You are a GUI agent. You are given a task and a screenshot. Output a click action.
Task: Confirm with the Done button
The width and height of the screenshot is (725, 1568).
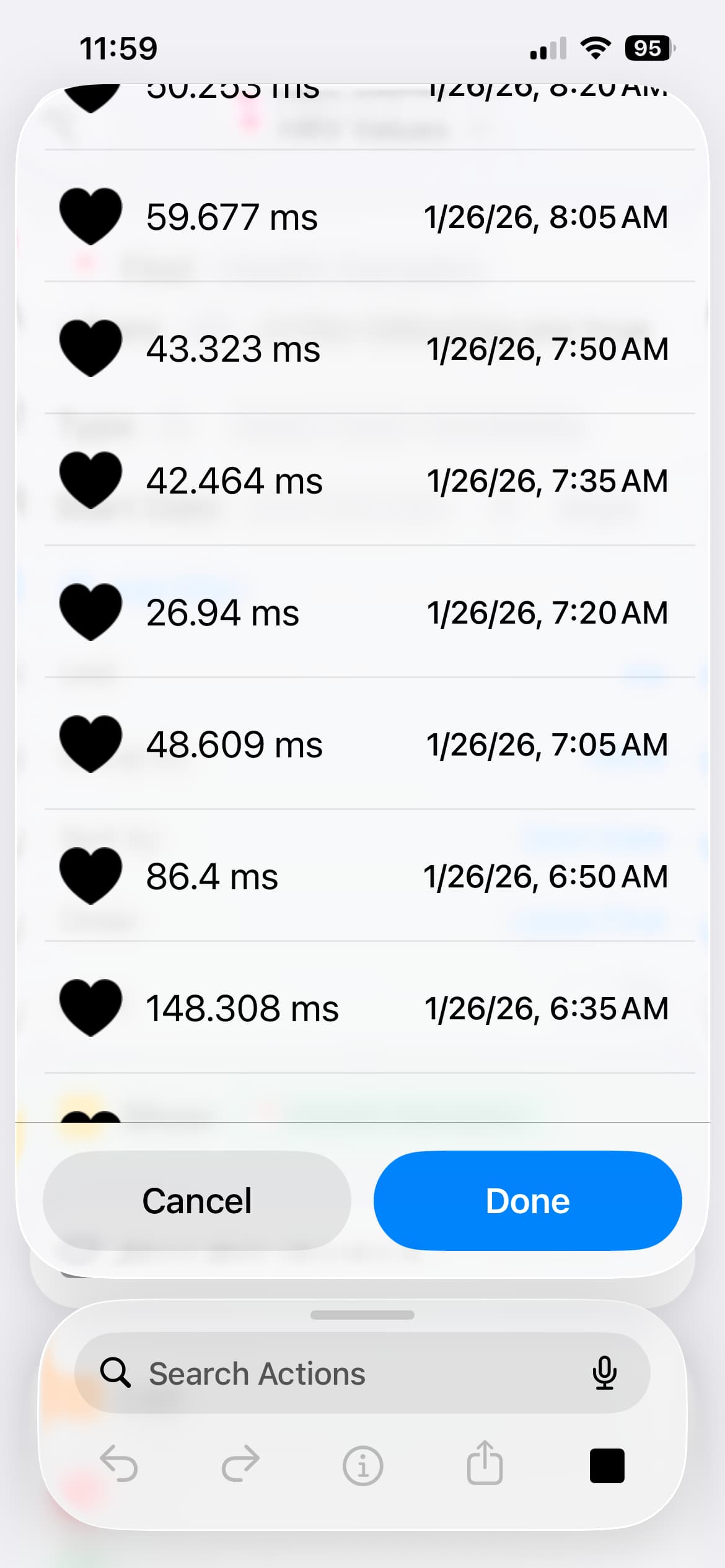(527, 1201)
